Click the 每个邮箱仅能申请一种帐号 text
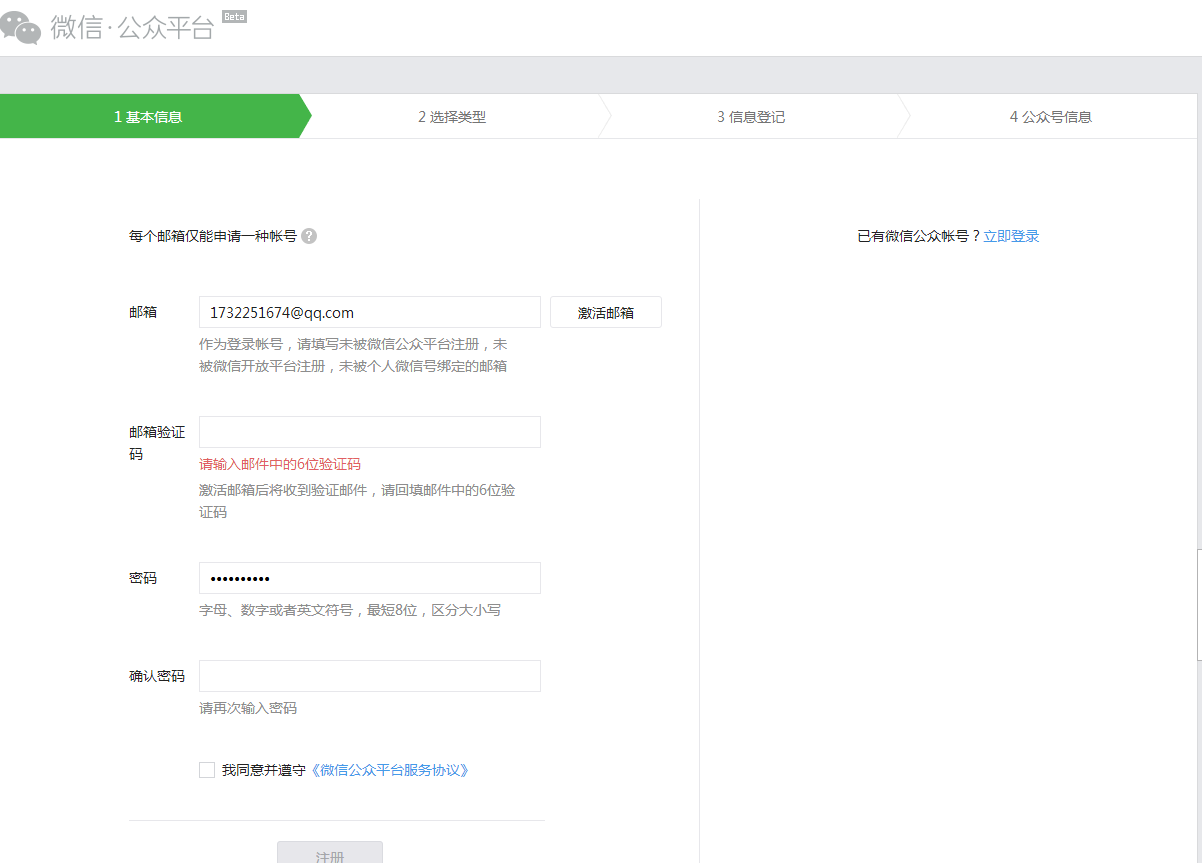This screenshot has width=1202, height=863. pos(213,236)
